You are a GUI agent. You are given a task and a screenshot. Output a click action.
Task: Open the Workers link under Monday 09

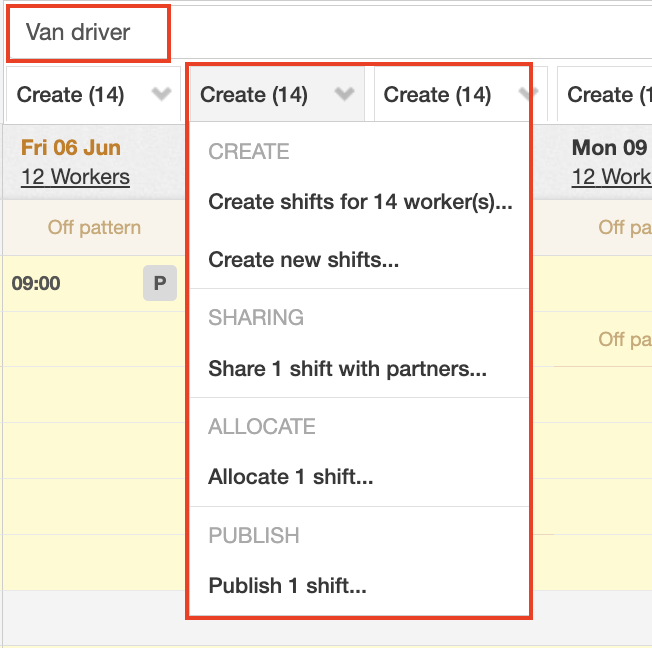coord(611,177)
